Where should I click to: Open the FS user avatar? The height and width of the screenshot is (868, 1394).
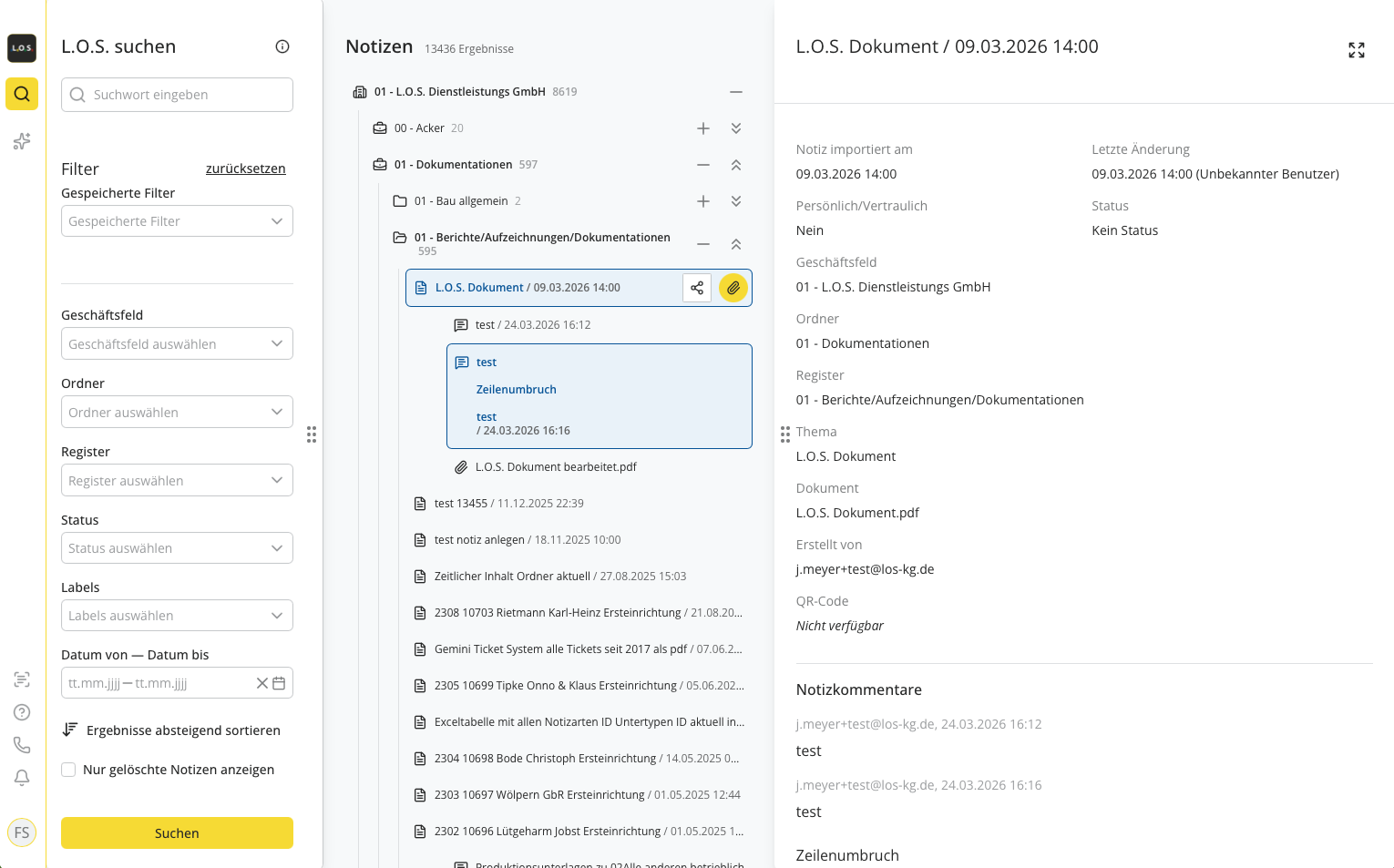point(22,832)
